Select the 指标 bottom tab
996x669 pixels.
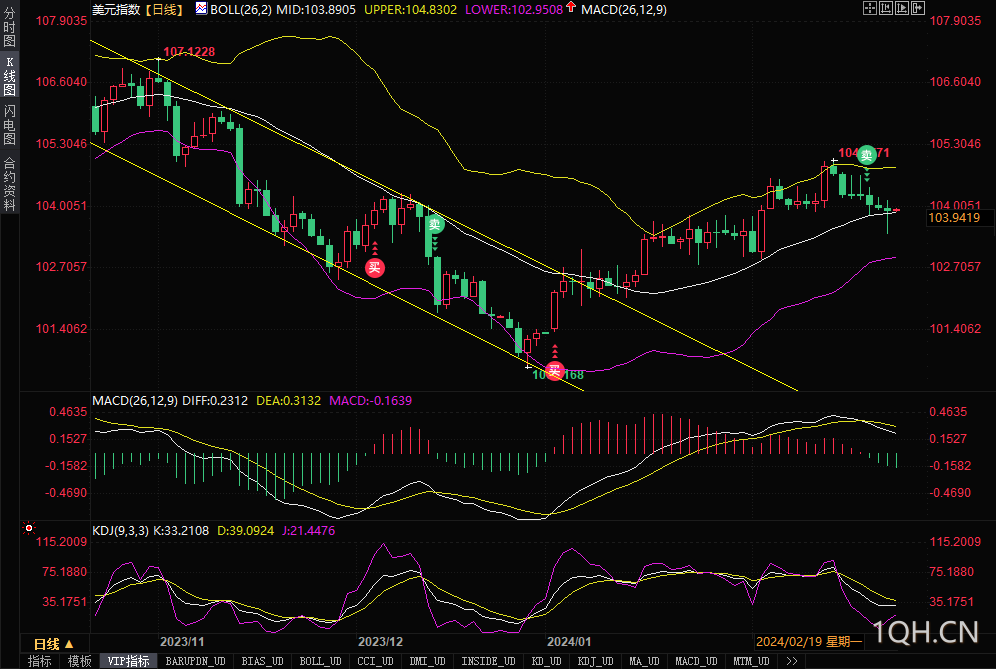coord(40,661)
